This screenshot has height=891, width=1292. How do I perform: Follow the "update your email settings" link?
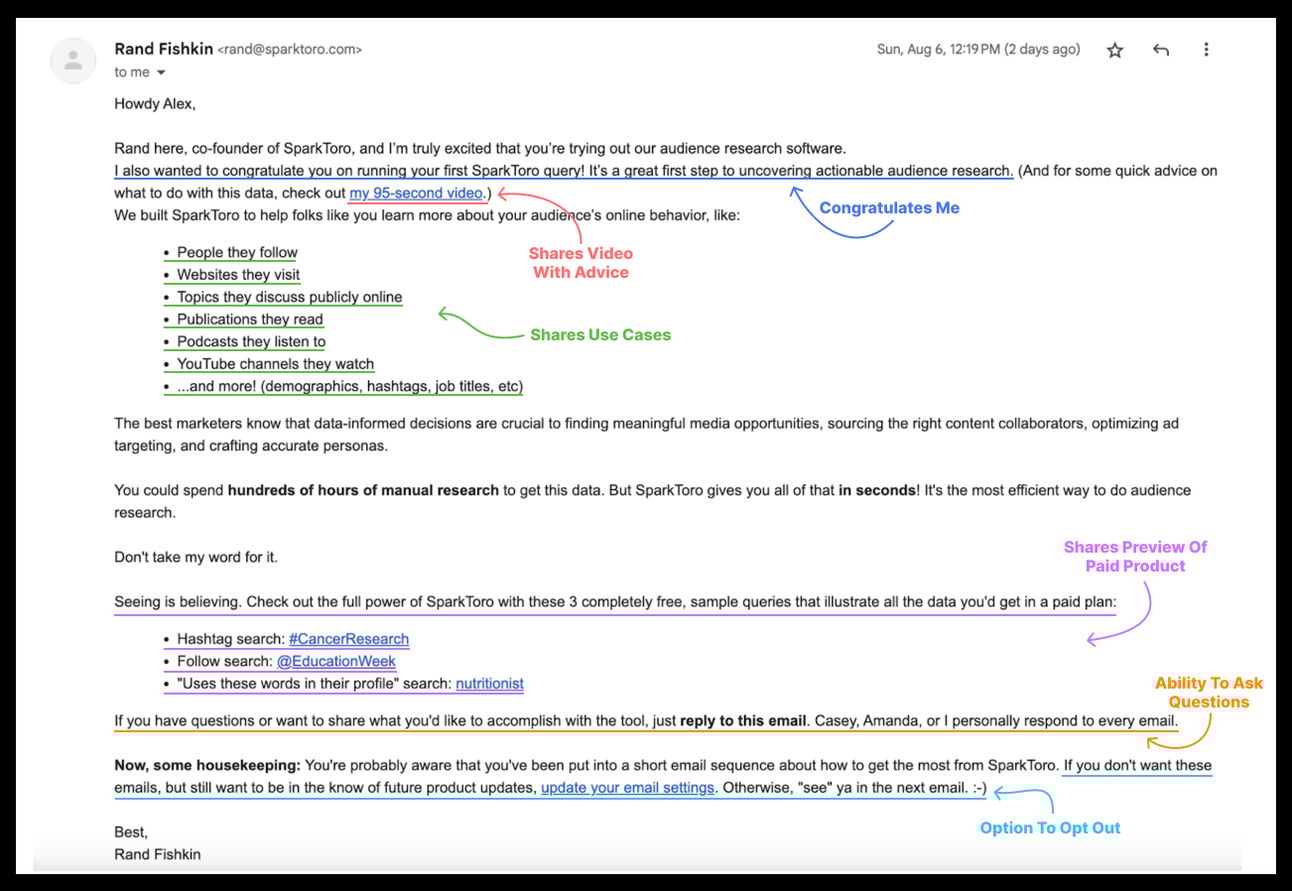(x=628, y=788)
